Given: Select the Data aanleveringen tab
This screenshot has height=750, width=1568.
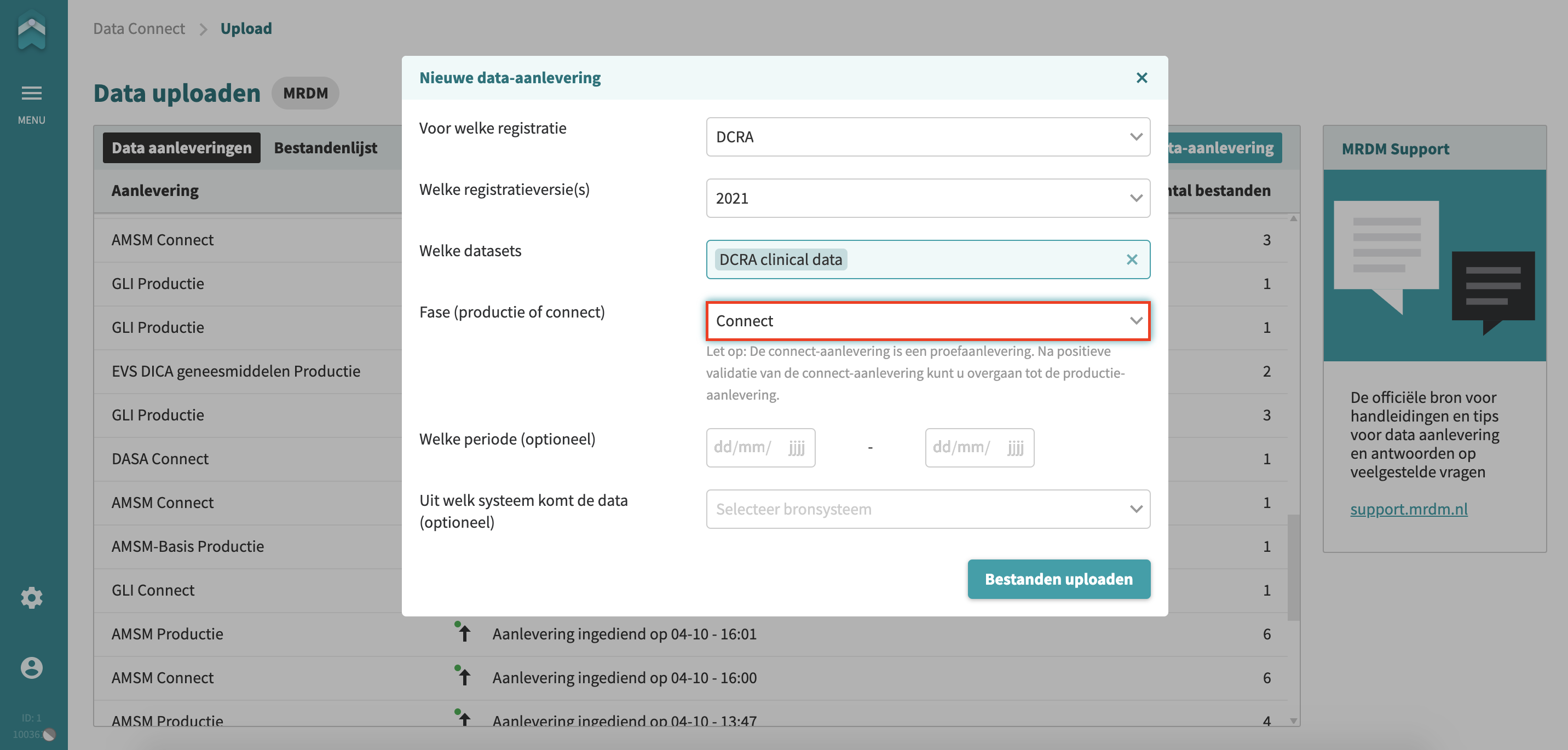Looking at the screenshot, I should (181, 148).
